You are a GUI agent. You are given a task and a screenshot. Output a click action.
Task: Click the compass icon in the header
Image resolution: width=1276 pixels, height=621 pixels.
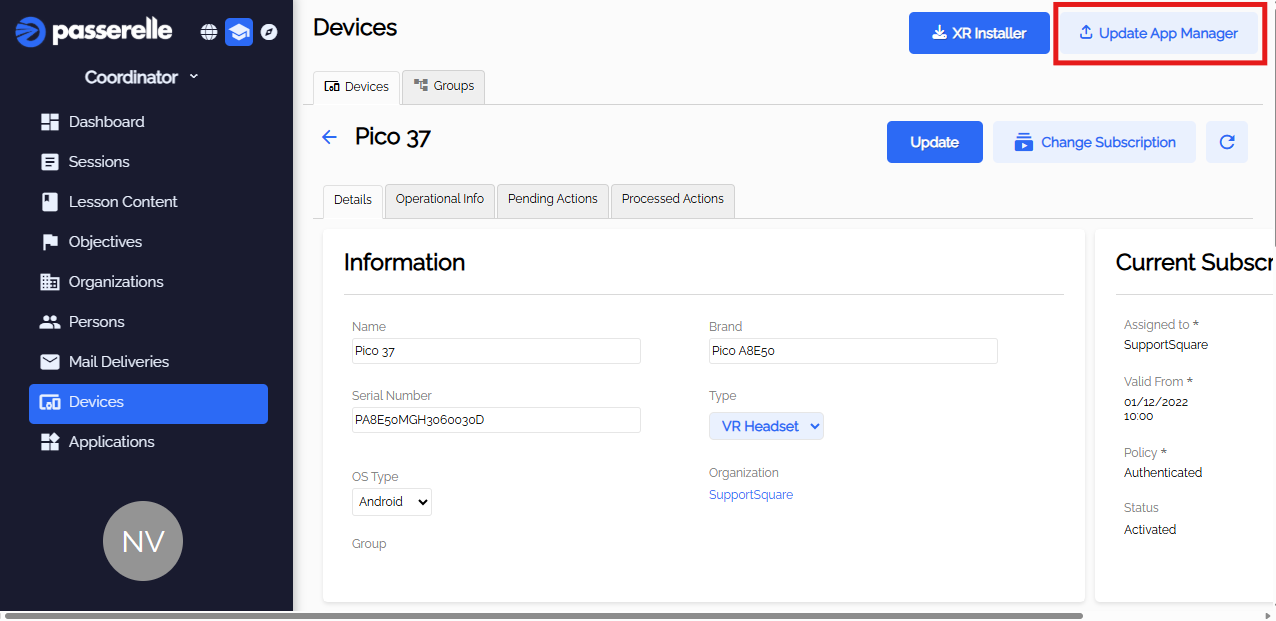(269, 32)
